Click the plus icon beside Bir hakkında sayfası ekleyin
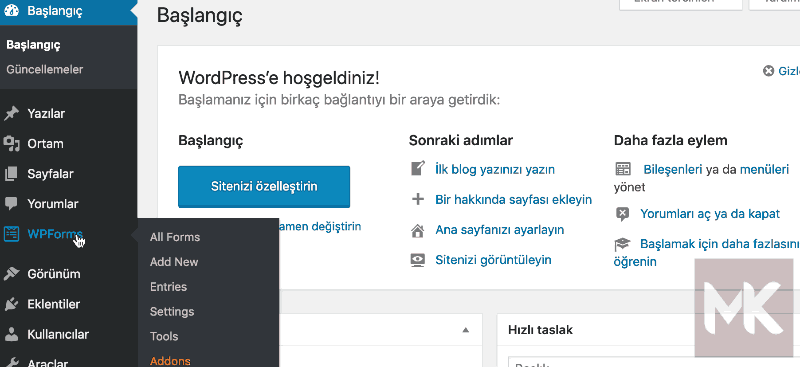This screenshot has height=367, width=800. [418, 199]
